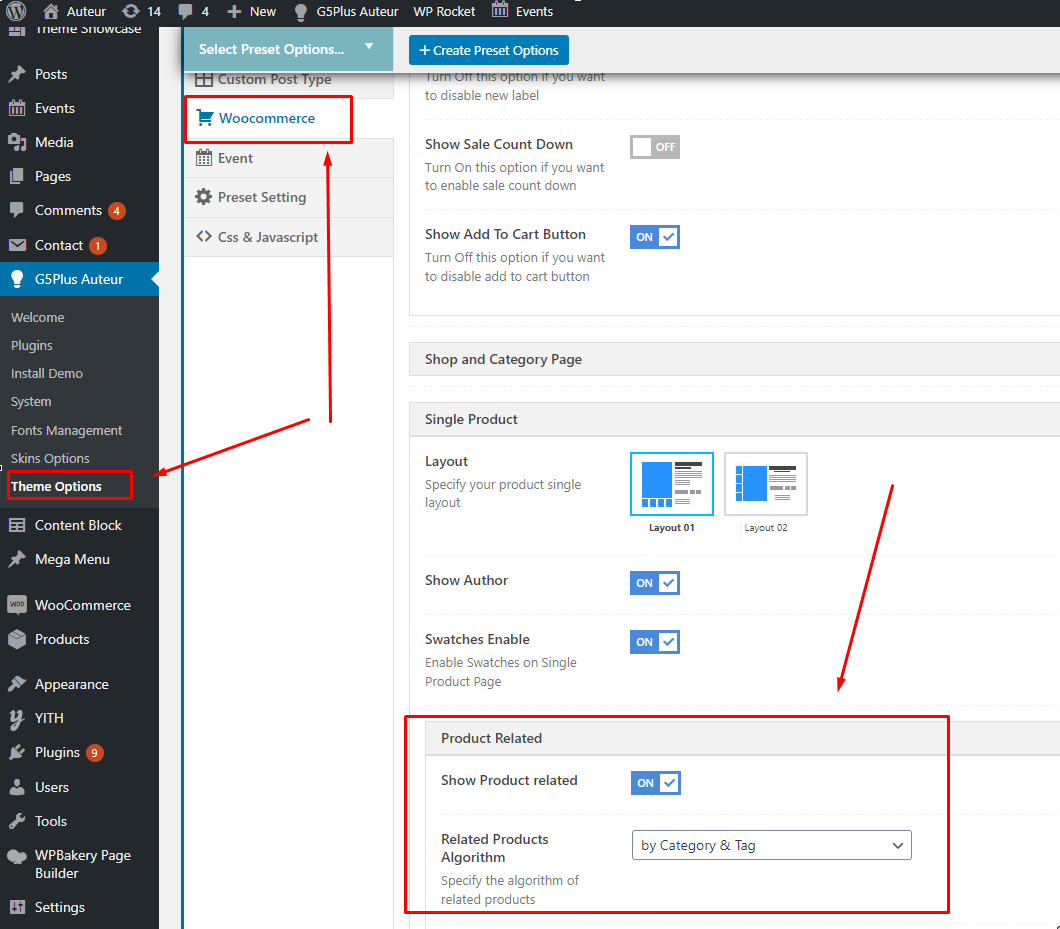Click the Preset Setting gear icon
1060x929 pixels.
203,197
